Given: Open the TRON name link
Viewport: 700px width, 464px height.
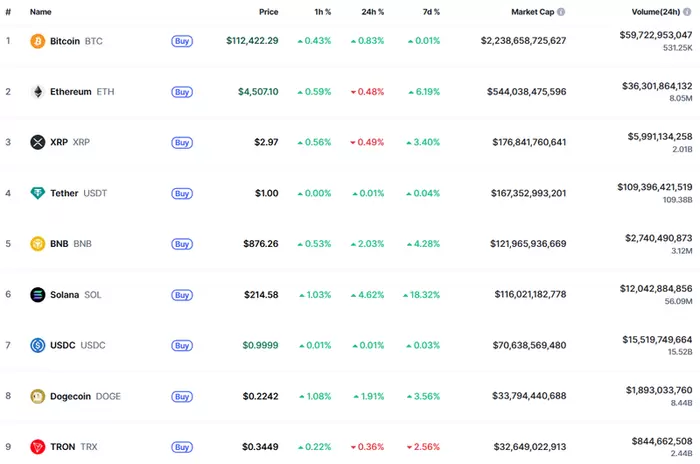Looking at the screenshot, I should 65,447.
